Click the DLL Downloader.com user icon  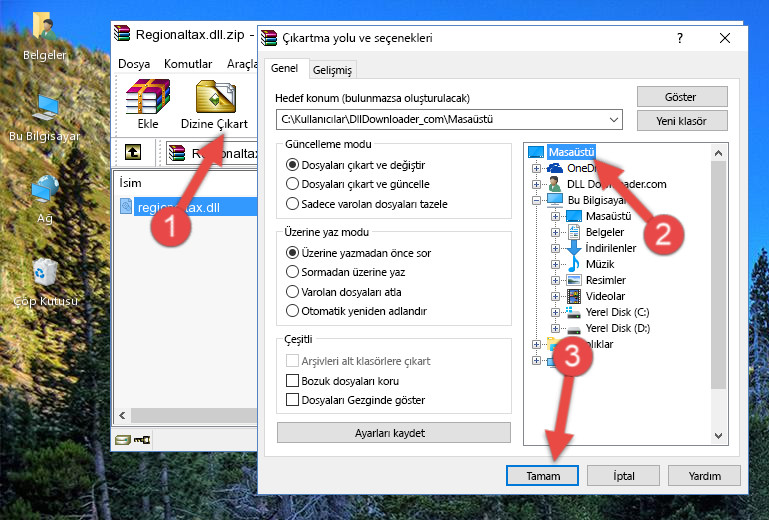click(x=555, y=184)
